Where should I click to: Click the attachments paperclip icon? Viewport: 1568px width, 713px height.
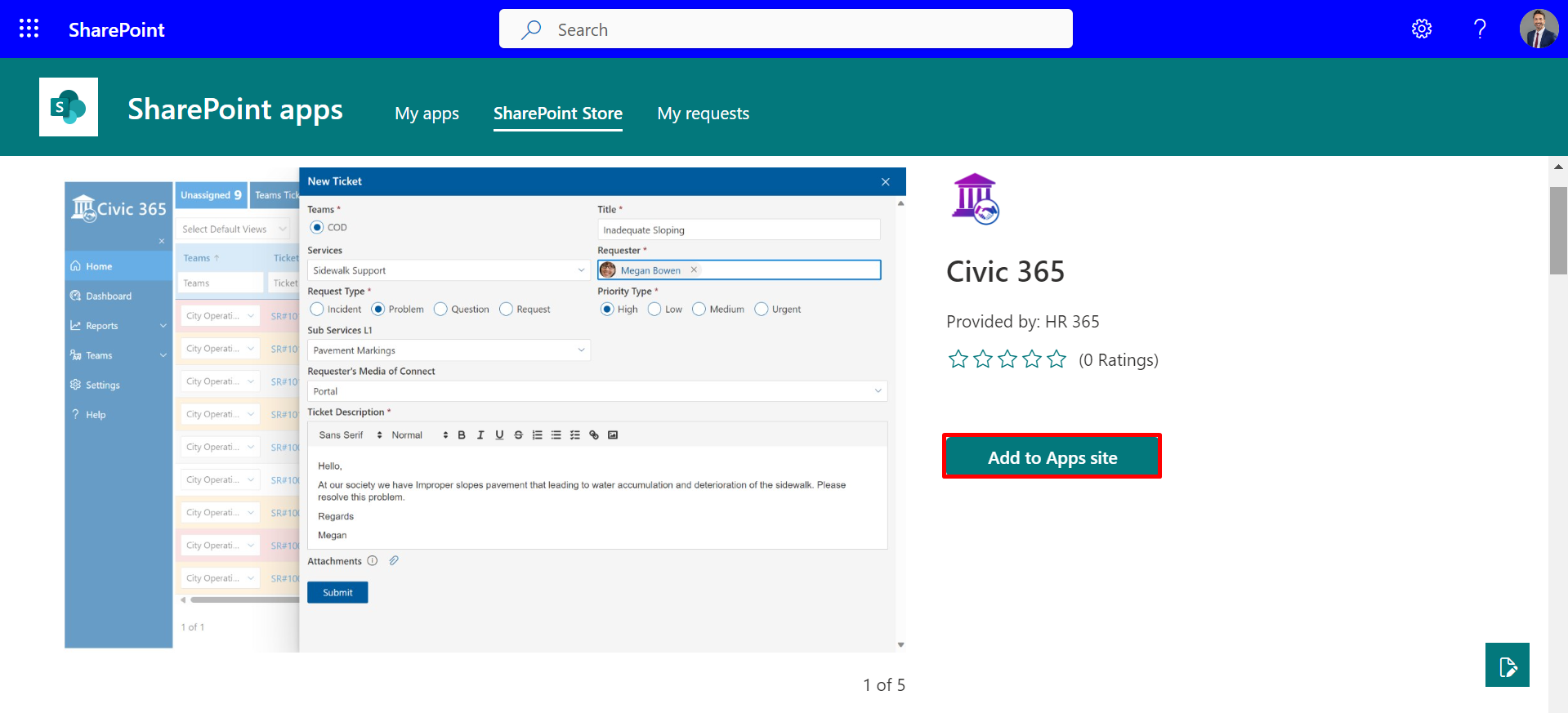tap(394, 560)
